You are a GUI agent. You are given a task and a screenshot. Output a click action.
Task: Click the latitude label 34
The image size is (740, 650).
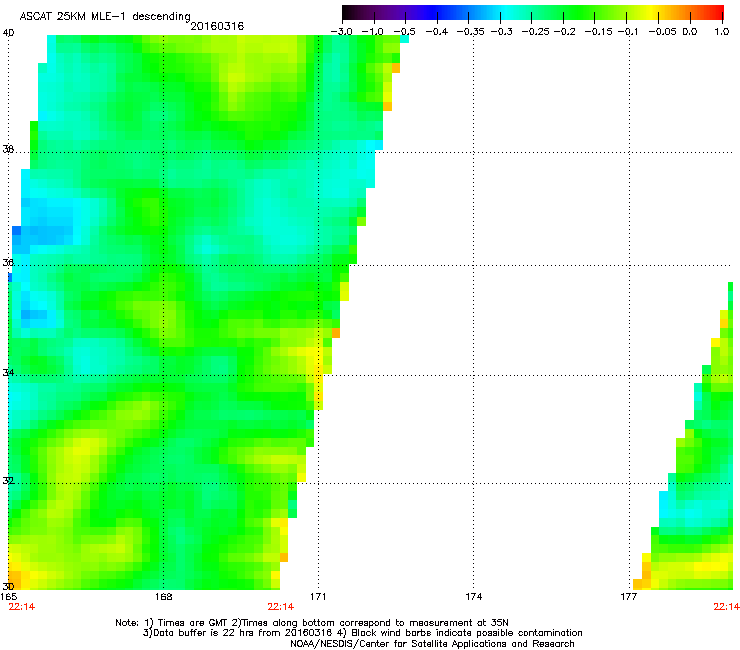pyautogui.click(x=8, y=373)
